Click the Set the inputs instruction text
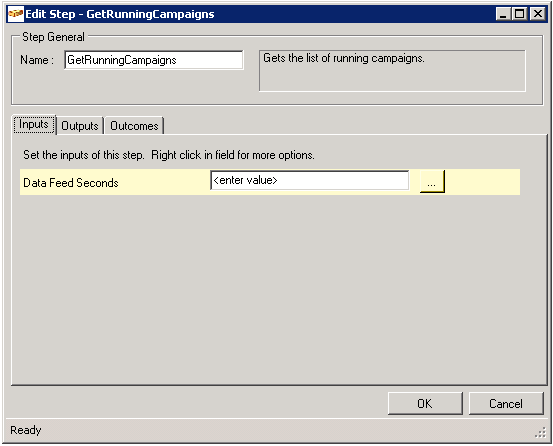553x446 pixels. point(169,155)
